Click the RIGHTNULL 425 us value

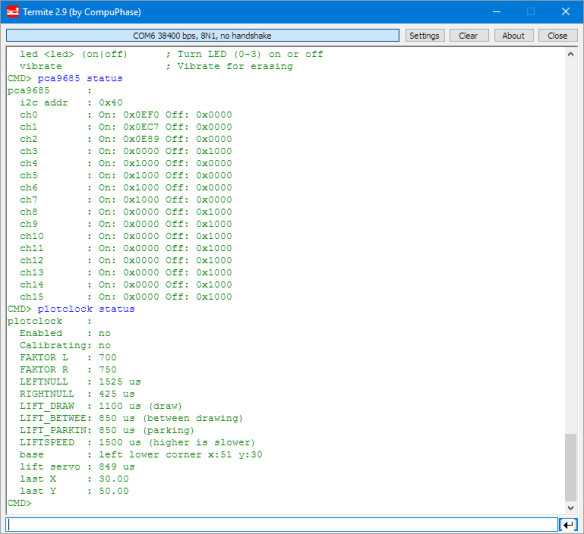coord(117,394)
